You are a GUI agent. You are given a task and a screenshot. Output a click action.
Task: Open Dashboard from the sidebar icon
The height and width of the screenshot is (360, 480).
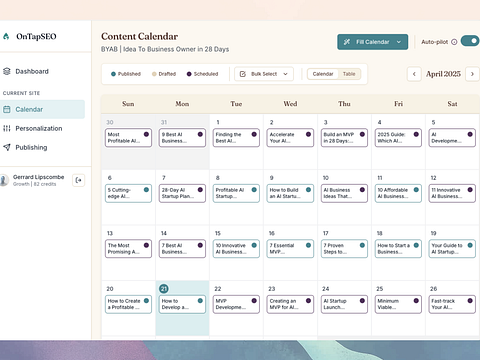pyautogui.click(x=7, y=71)
